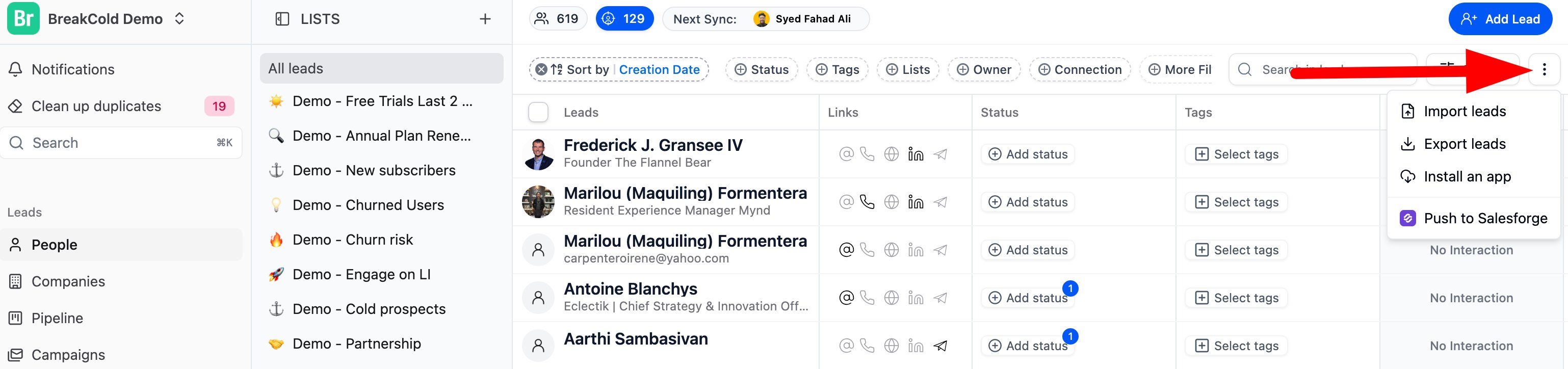Go to People section
1568x369 pixels.
(x=121, y=245)
